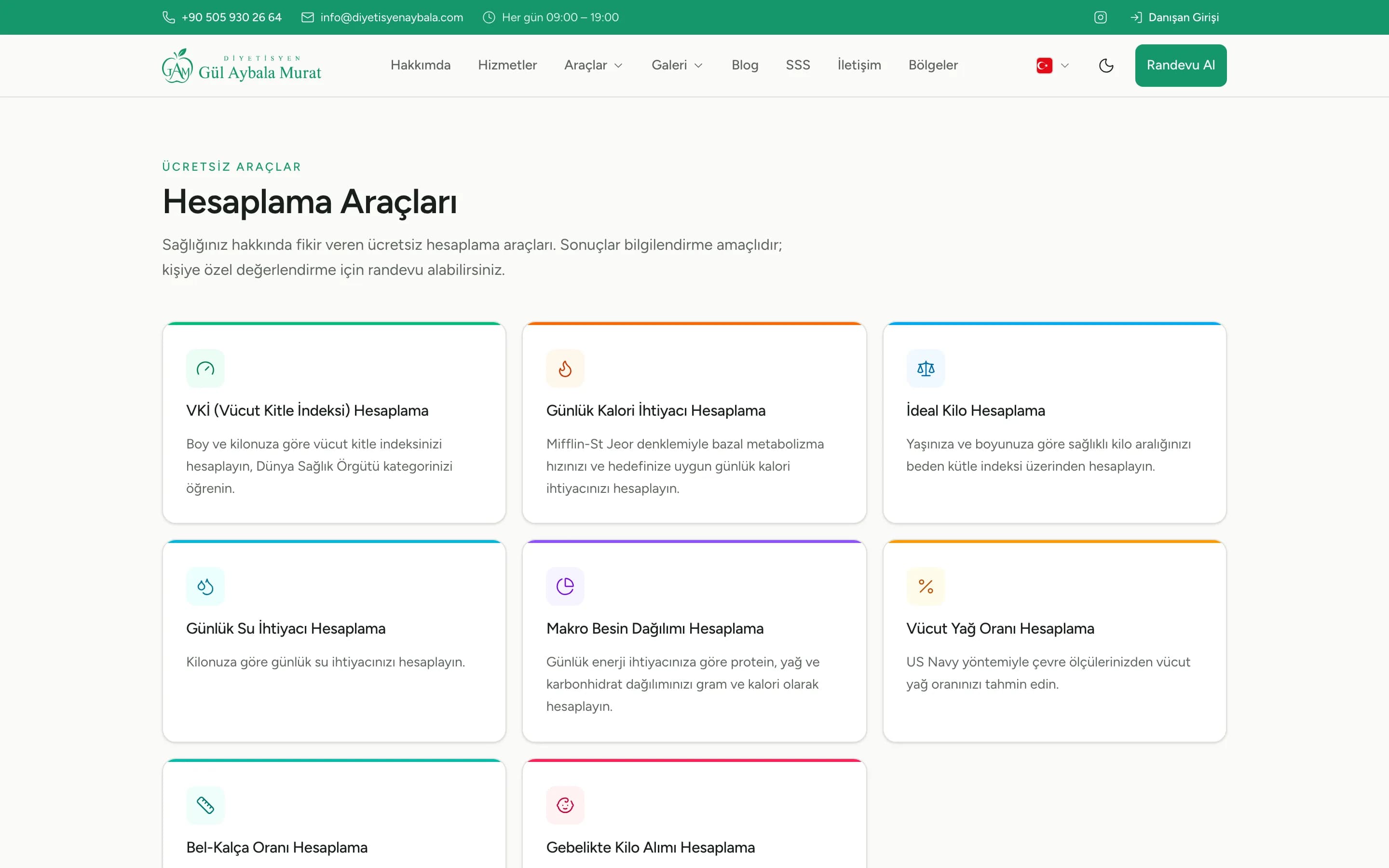Expand the Araçlar menu dropdown
The image size is (1389, 868).
pos(594,66)
